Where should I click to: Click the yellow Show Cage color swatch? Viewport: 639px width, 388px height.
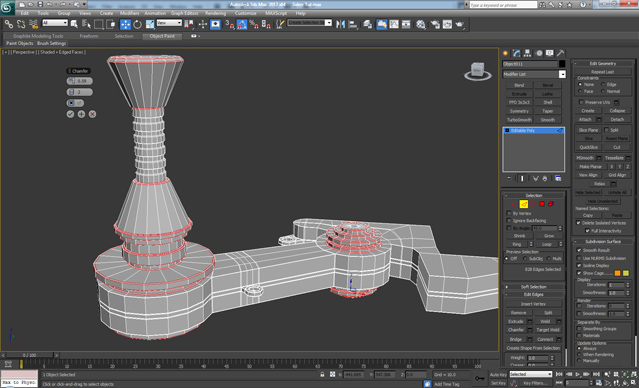[x=626, y=273]
